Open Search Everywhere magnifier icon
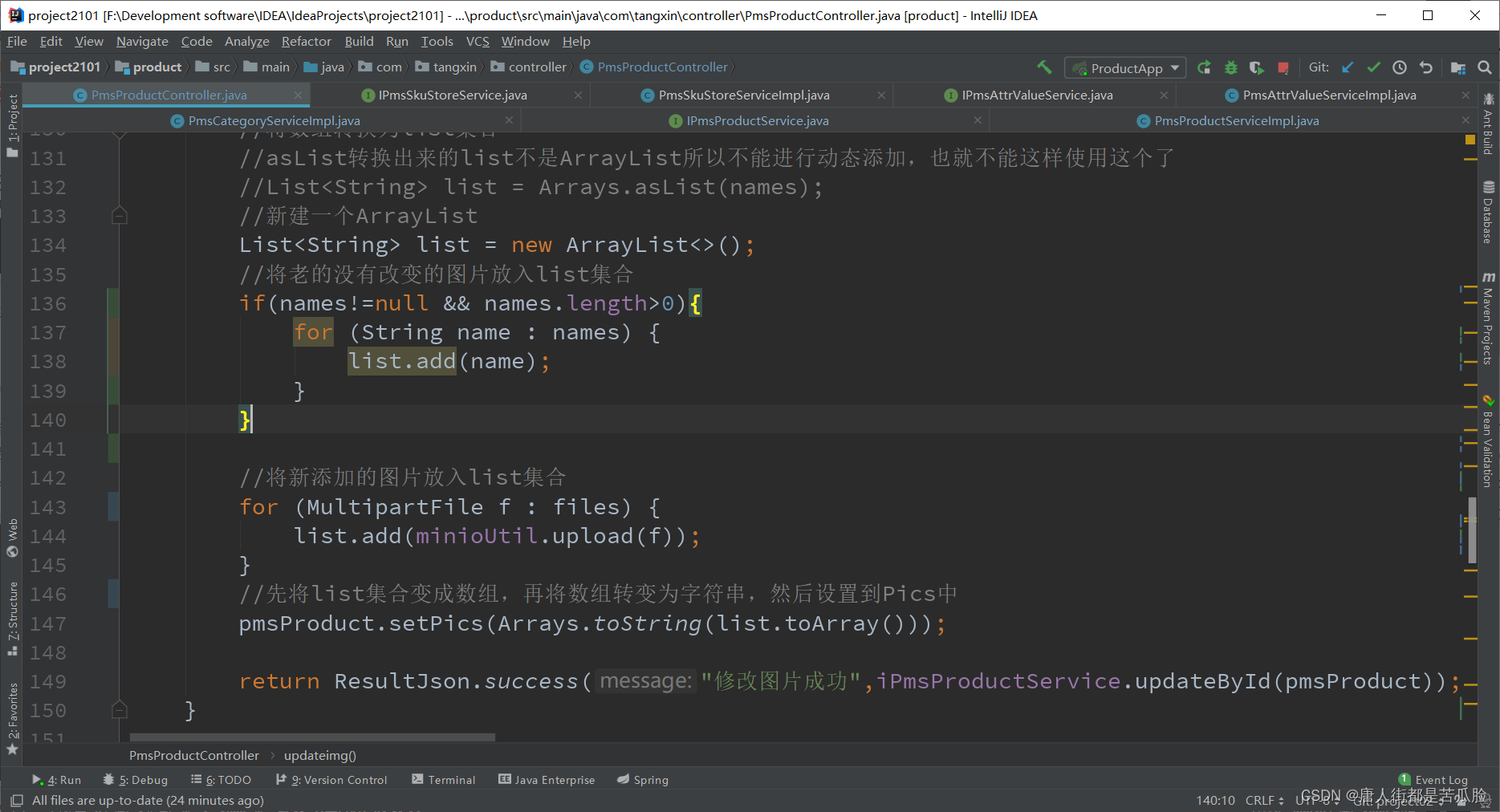The height and width of the screenshot is (812, 1500). click(1485, 67)
